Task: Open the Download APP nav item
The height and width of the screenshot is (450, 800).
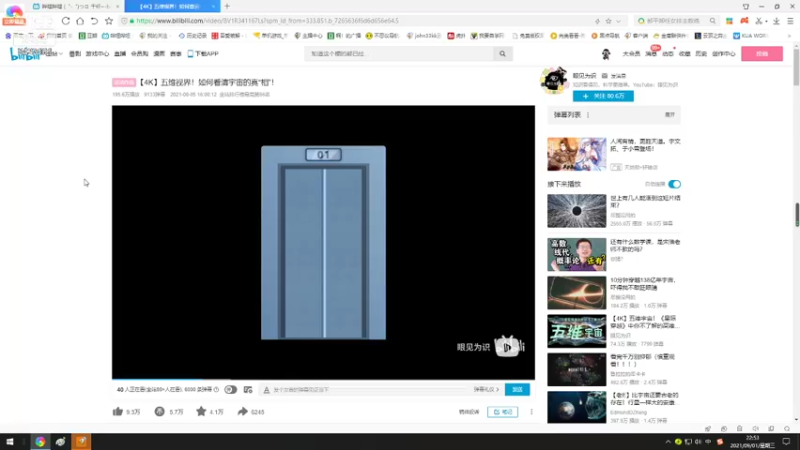Action: pyautogui.click(x=203, y=54)
